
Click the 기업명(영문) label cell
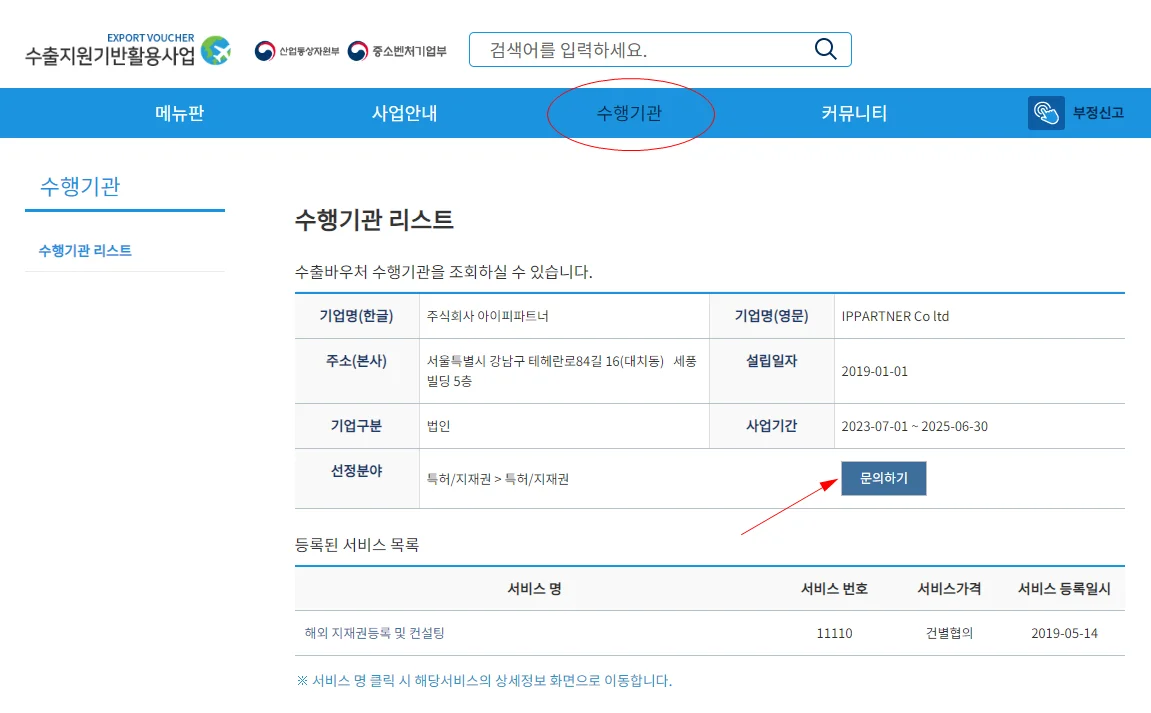coord(771,316)
